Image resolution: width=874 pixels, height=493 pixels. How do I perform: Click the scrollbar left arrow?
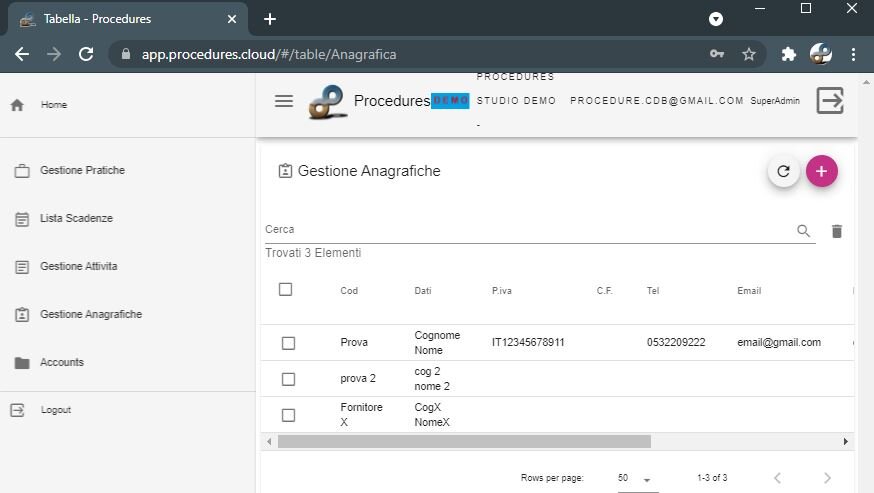[x=269, y=442]
